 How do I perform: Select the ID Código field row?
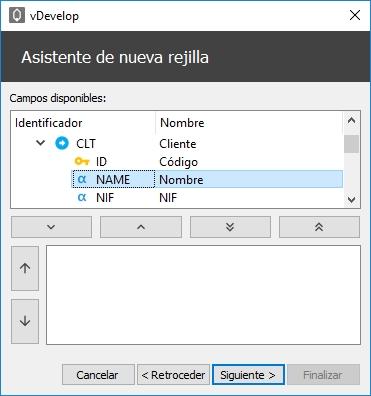[x=207, y=162]
